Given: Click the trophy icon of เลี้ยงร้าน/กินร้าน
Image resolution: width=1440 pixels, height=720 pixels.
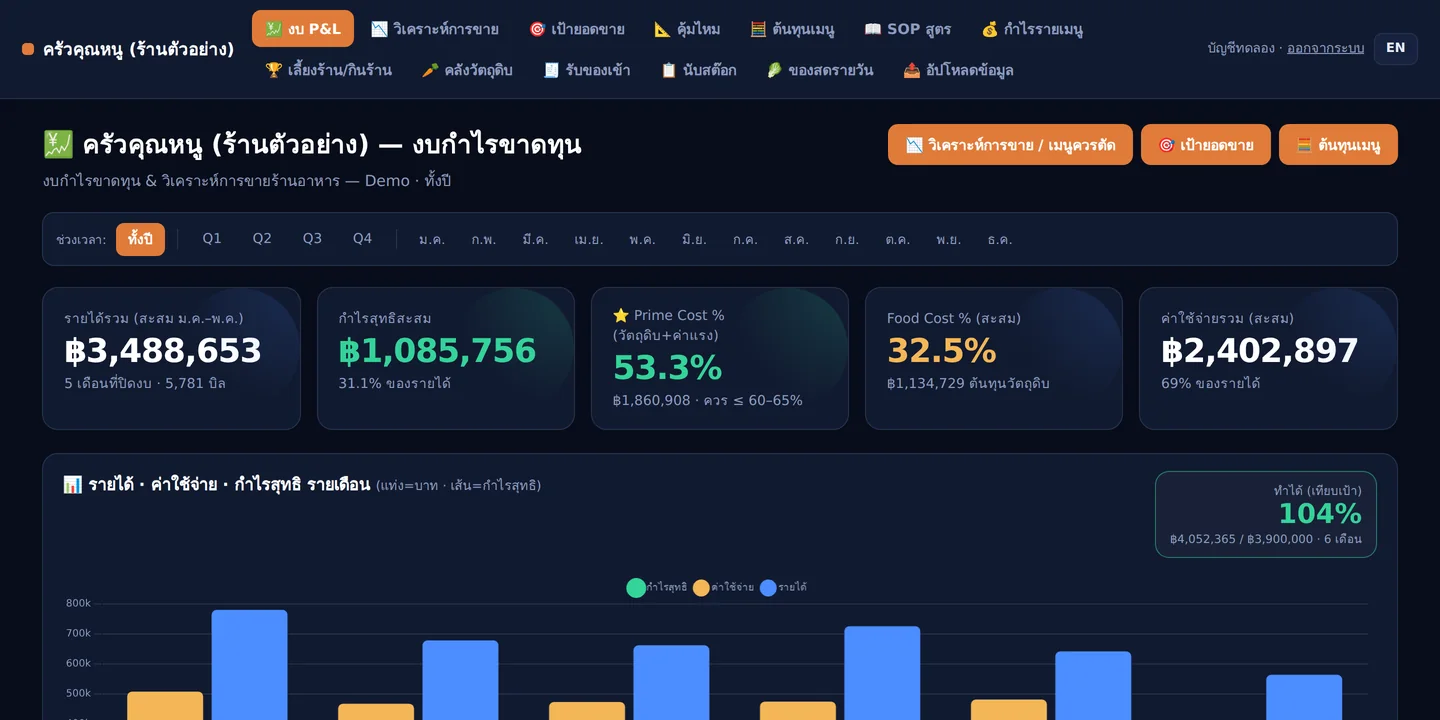Looking at the screenshot, I should (x=273, y=70).
